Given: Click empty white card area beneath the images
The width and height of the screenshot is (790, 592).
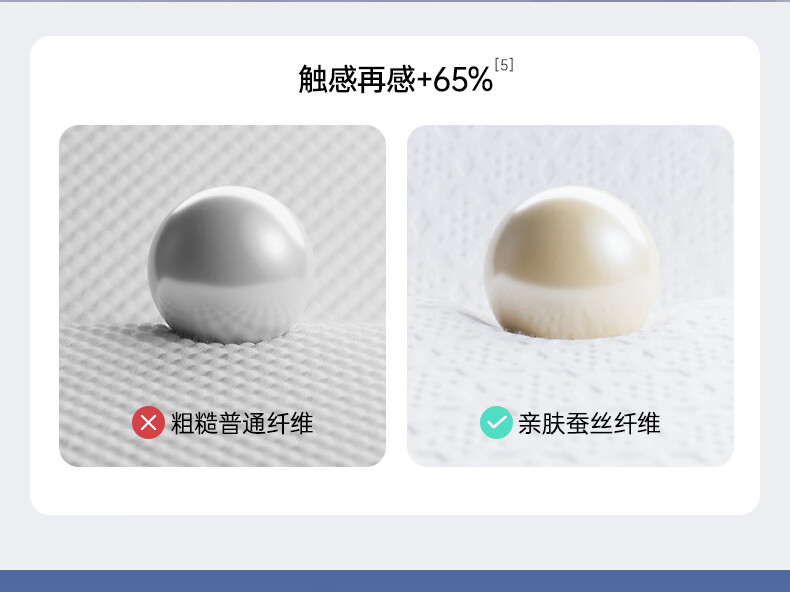Looking at the screenshot, I should pos(395,490).
